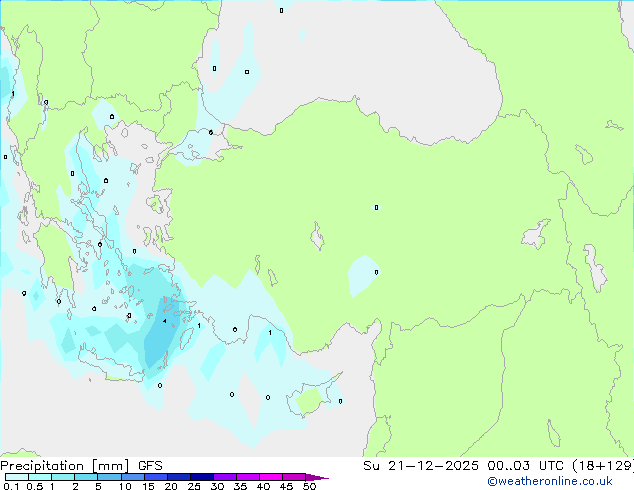Screen dimensions: 634x490
Task: Select the 40–45 mm magenta legend swatch
Action: [x=271, y=477]
